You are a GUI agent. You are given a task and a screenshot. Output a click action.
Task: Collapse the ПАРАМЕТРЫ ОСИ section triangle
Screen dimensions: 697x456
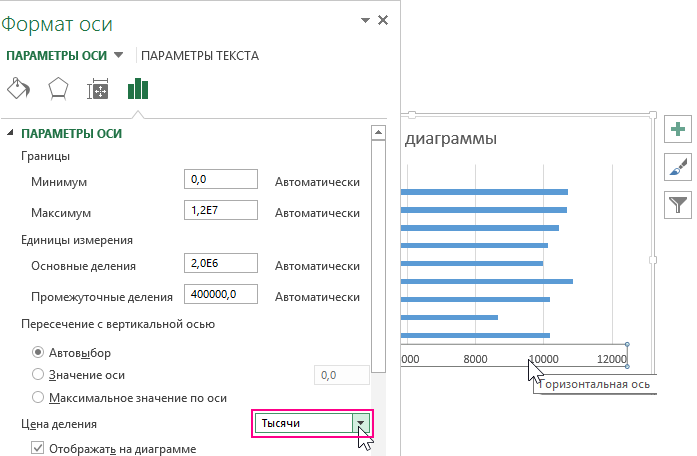tap(11, 133)
